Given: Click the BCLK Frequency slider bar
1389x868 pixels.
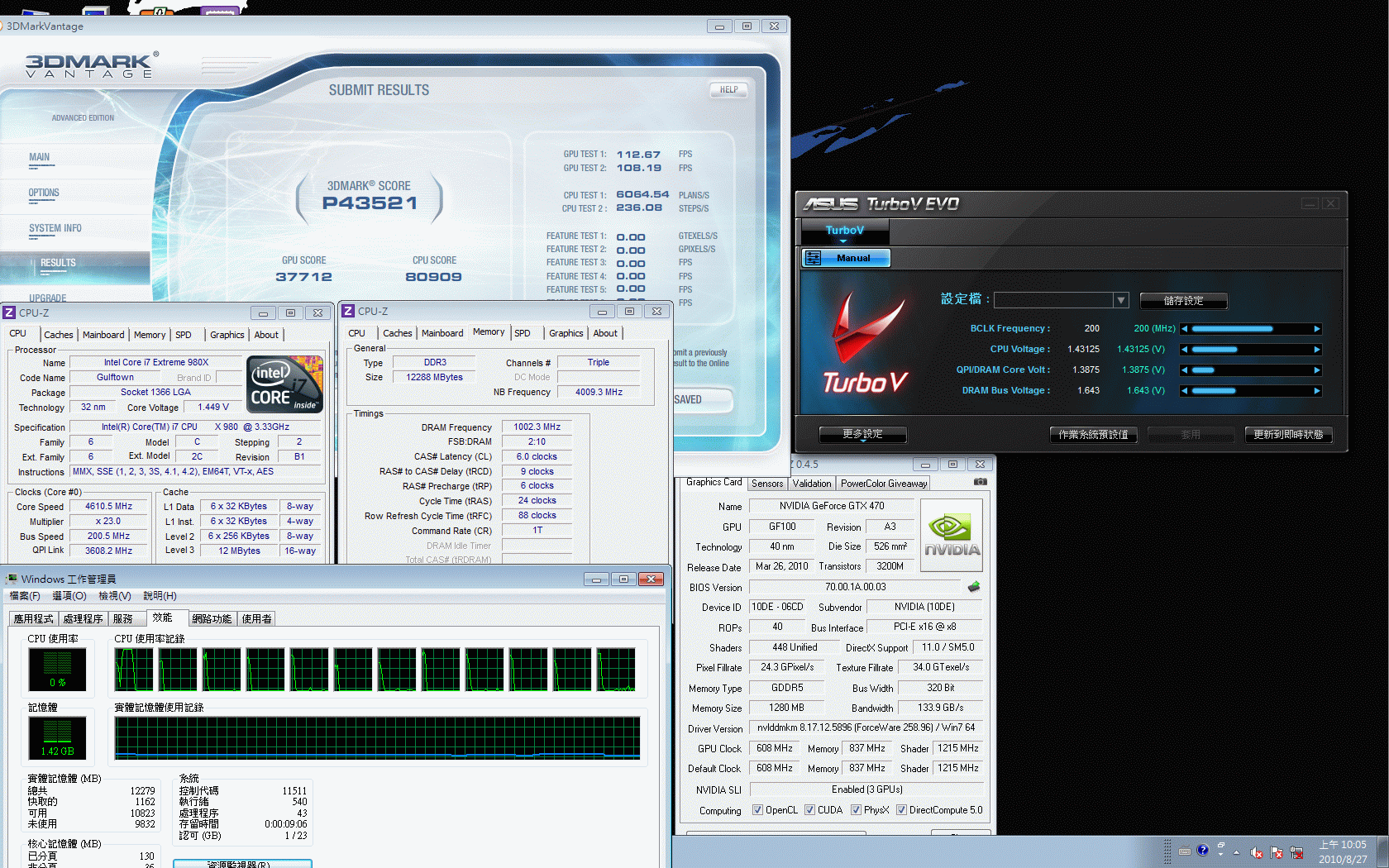Looking at the screenshot, I should (x=1251, y=329).
